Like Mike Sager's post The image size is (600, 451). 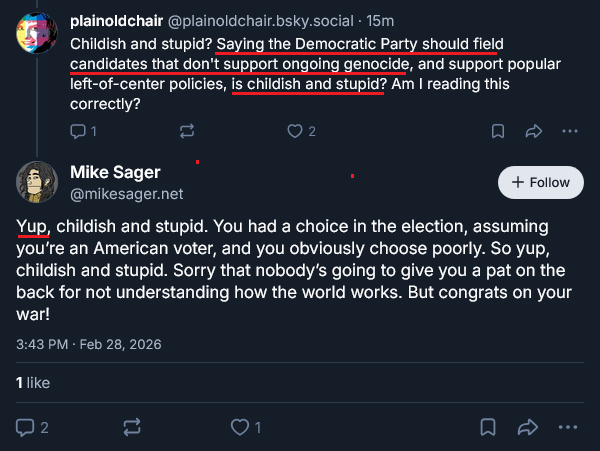click(240, 427)
